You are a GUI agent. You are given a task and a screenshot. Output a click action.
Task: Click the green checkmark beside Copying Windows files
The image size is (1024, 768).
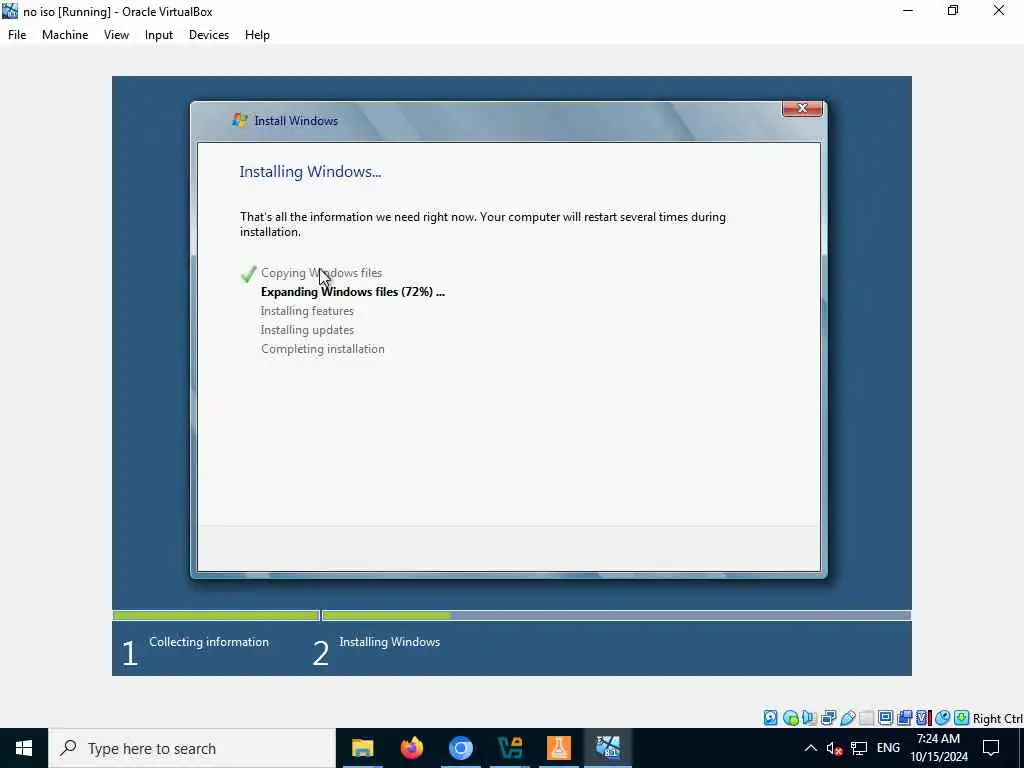tap(248, 274)
